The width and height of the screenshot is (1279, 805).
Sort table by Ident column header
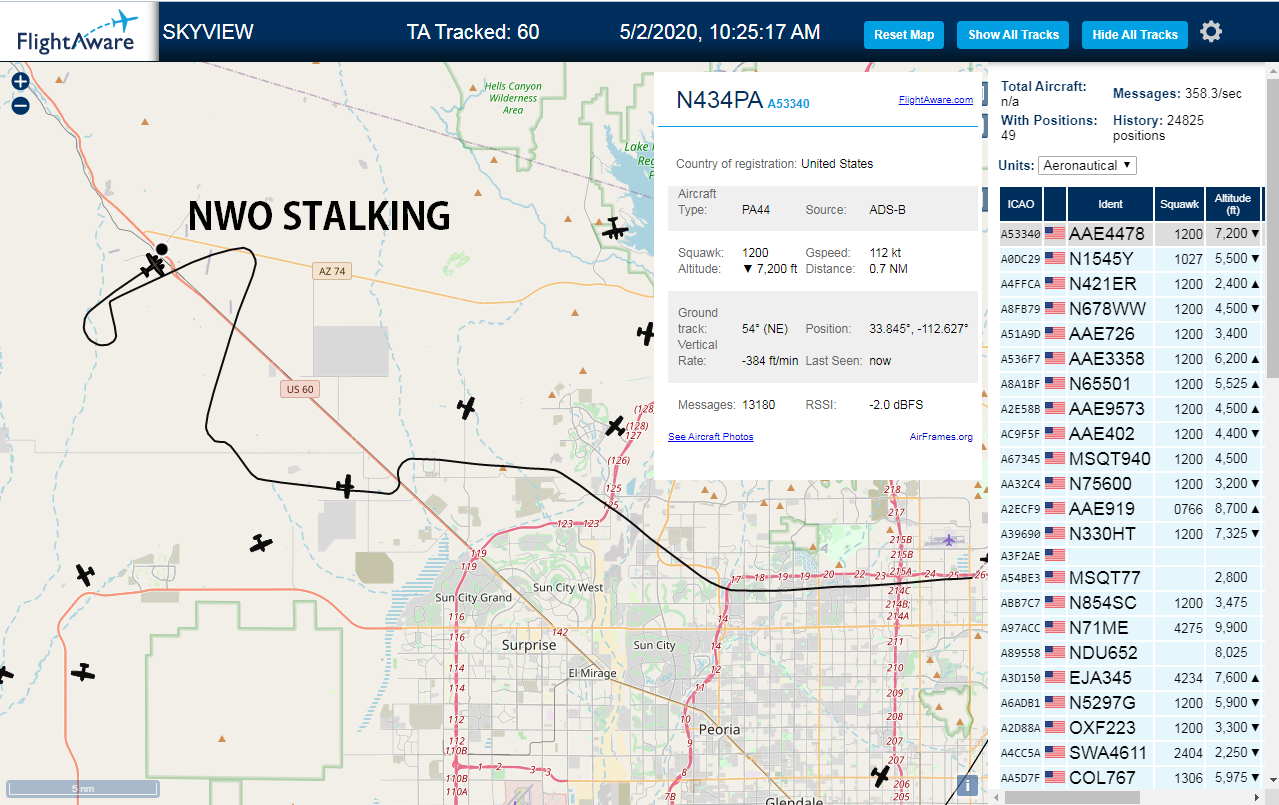(x=1110, y=204)
